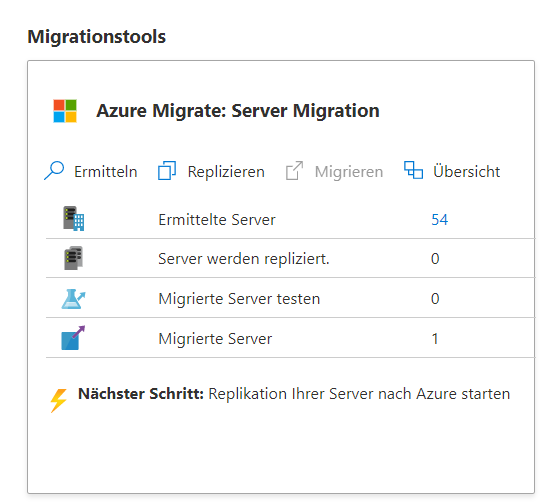Click the 'Nächster Schritt' bold label
The height and width of the screenshot is (504, 551).
tap(141, 394)
